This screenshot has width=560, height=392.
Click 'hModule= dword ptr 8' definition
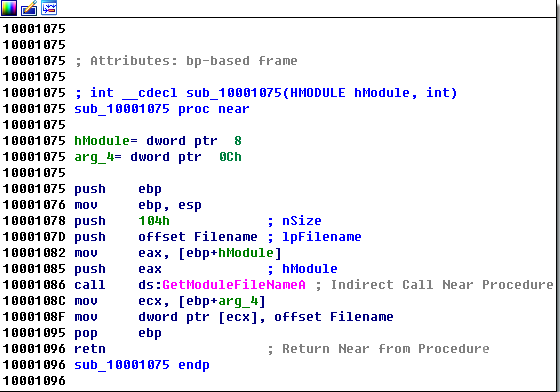158,141
